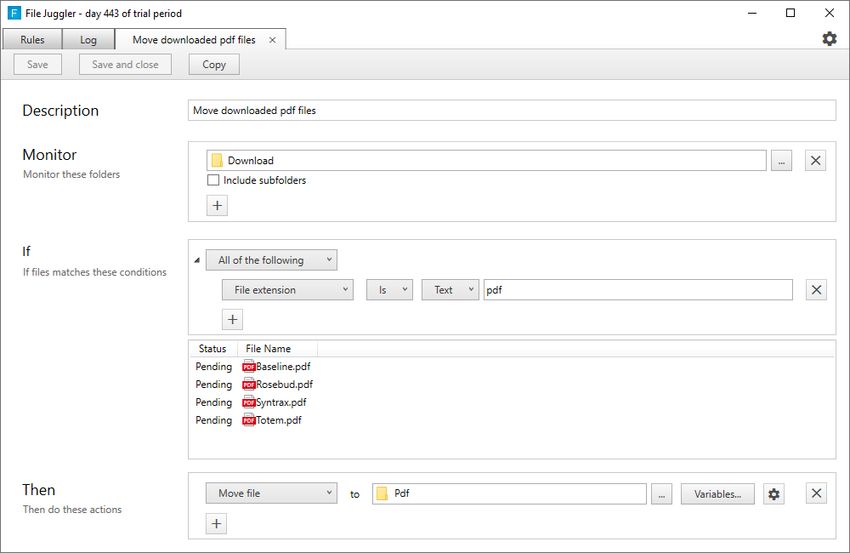The width and height of the screenshot is (850, 553).
Task: Add a new condition with plus button
Action: [x=233, y=319]
